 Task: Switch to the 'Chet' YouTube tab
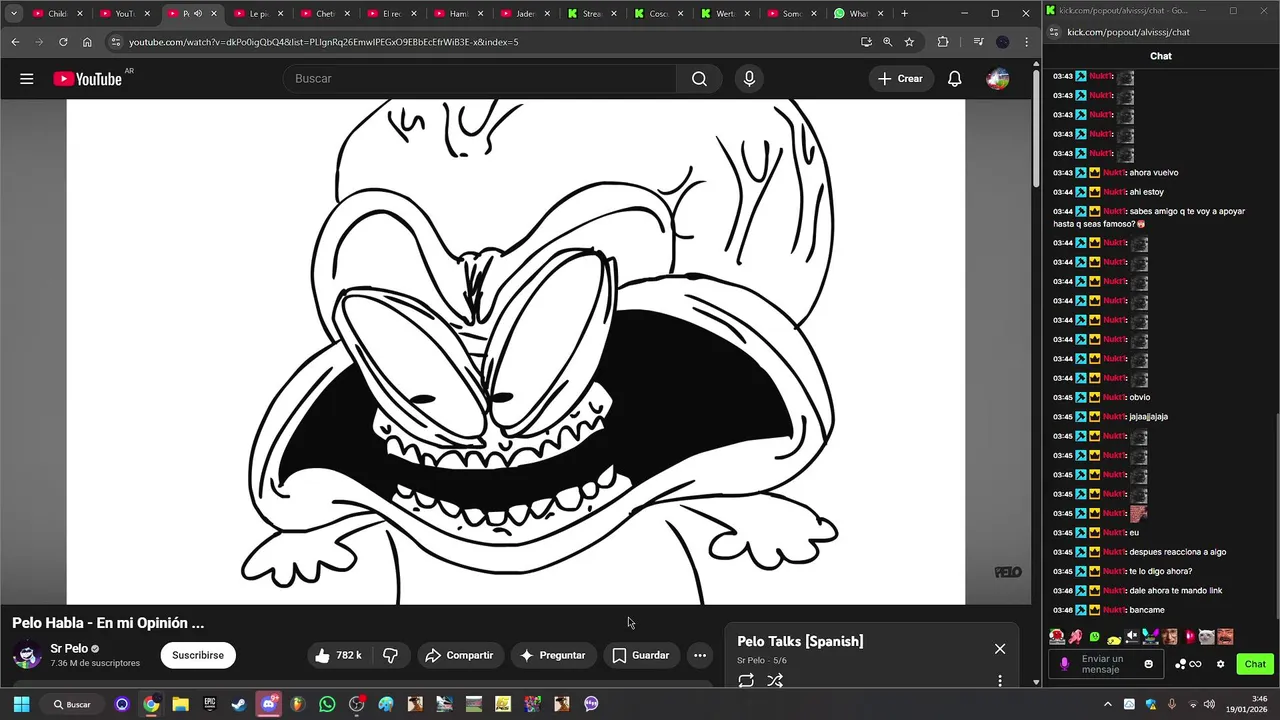325,14
